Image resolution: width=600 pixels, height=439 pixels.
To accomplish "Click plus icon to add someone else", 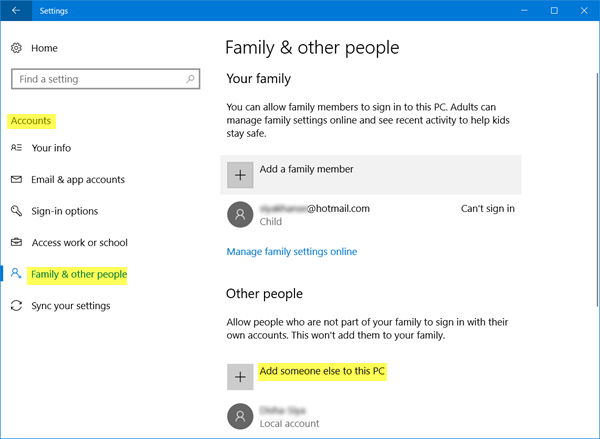I will tap(240, 376).
